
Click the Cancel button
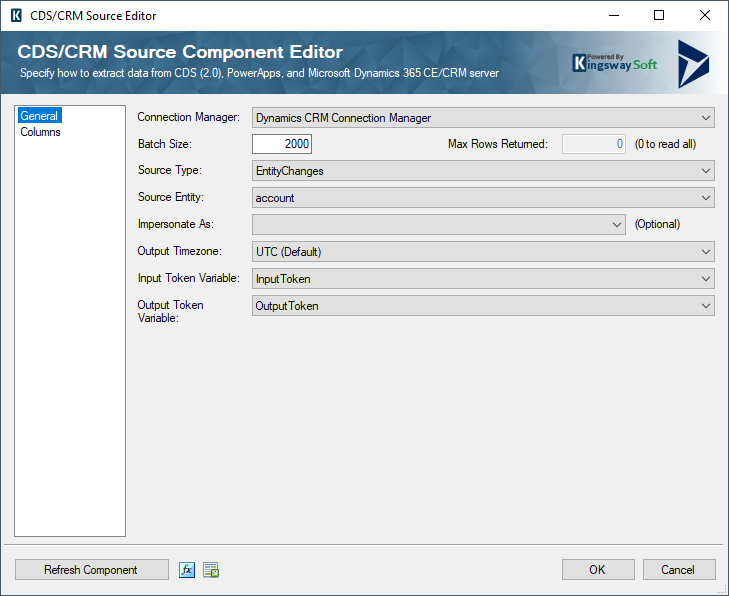pyautogui.click(x=679, y=570)
